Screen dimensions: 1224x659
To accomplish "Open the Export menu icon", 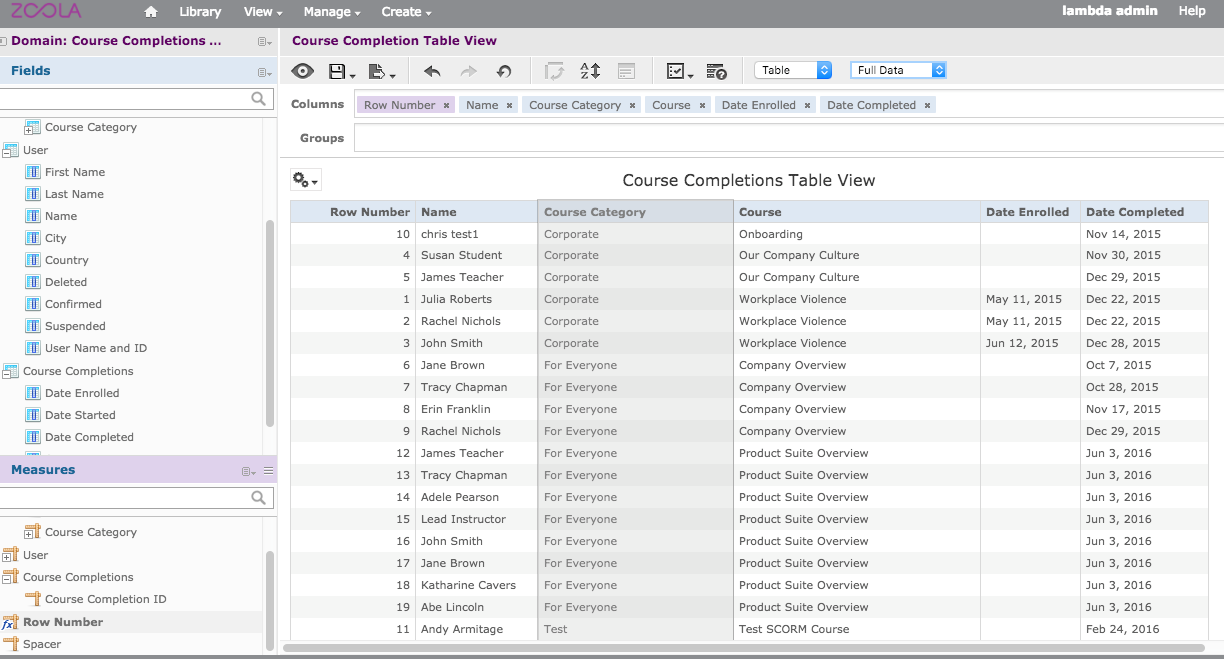I will (381, 71).
